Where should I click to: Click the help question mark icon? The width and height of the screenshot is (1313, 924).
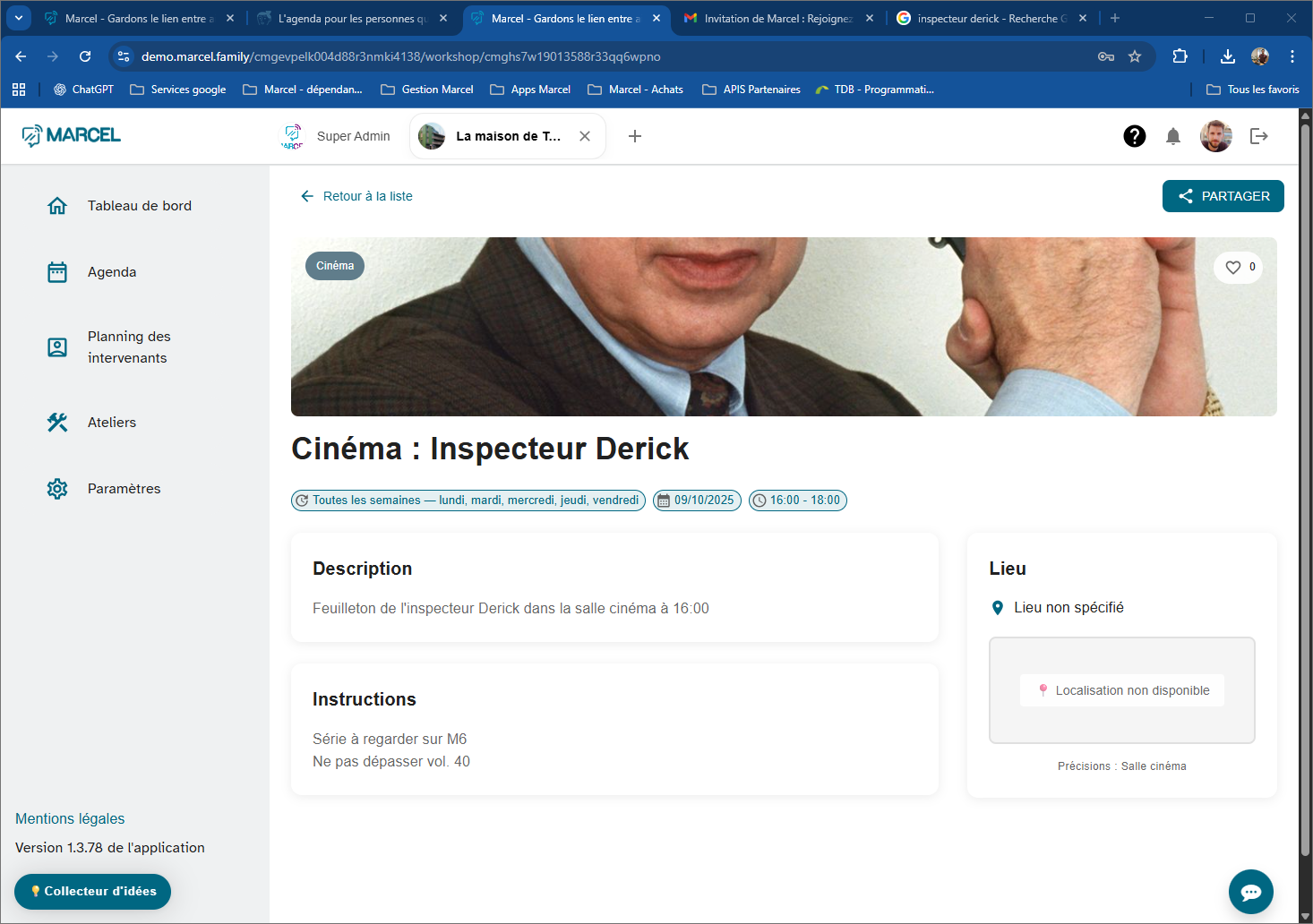pyautogui.click(x=1134, y=136)
